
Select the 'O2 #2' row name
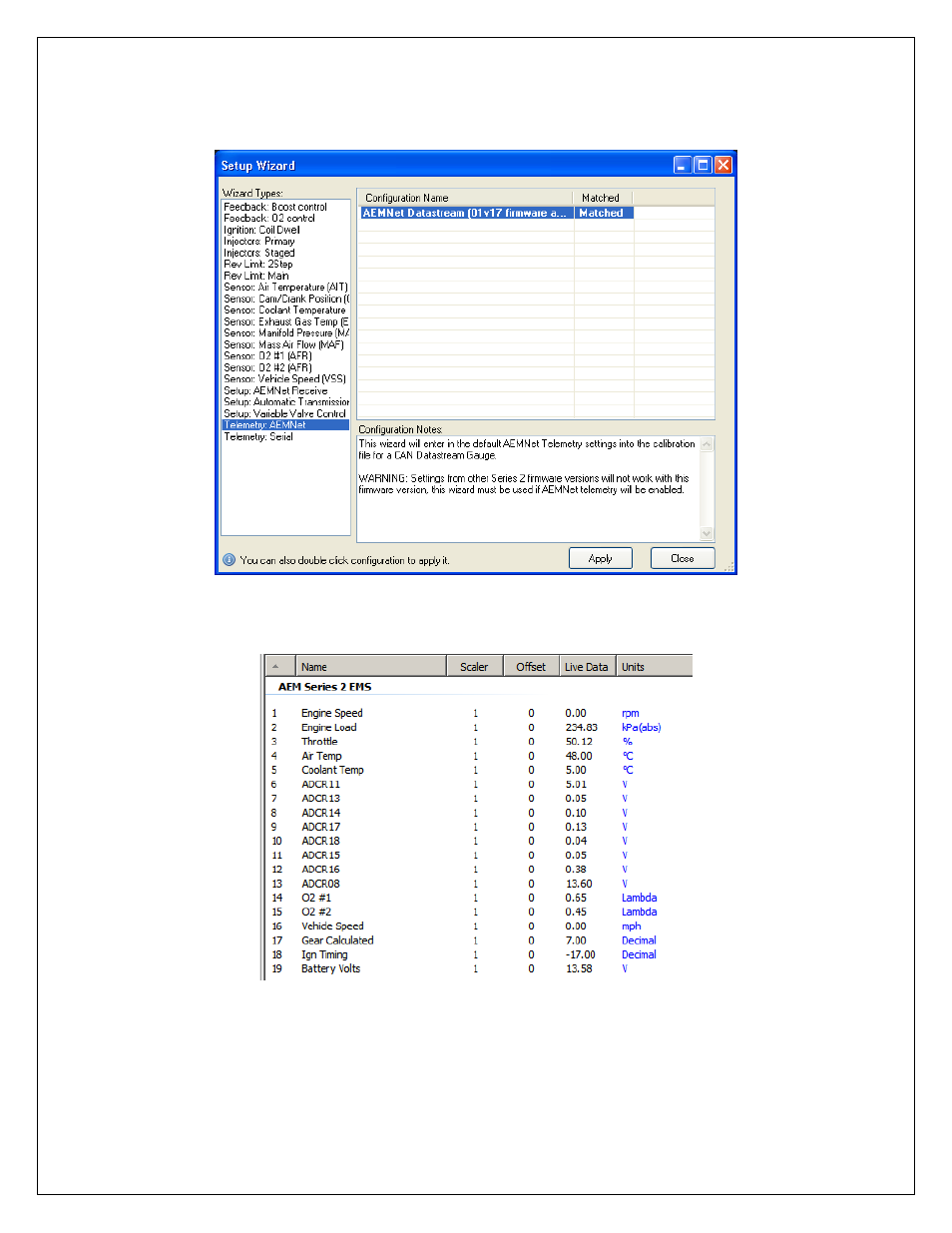(x=316, y=912)
